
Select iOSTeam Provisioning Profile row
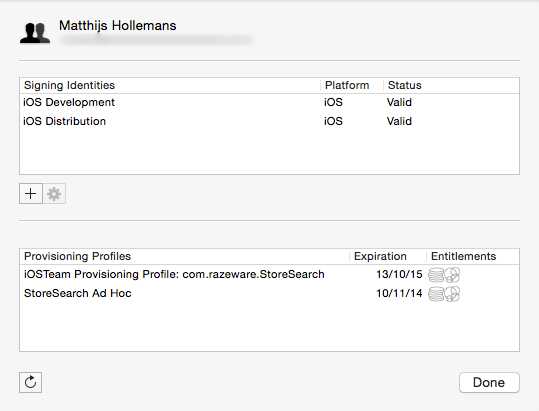click(x=270, y=274)
